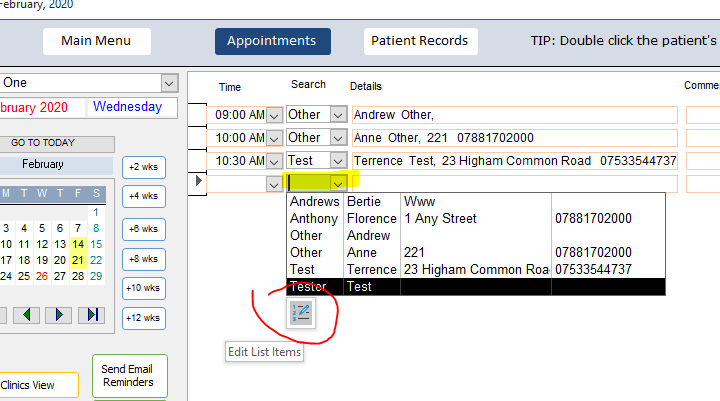Click the skip-to-last arrow under the calendar
The width and height of the screenshot is (720, 401).
[x=91, y=315]
